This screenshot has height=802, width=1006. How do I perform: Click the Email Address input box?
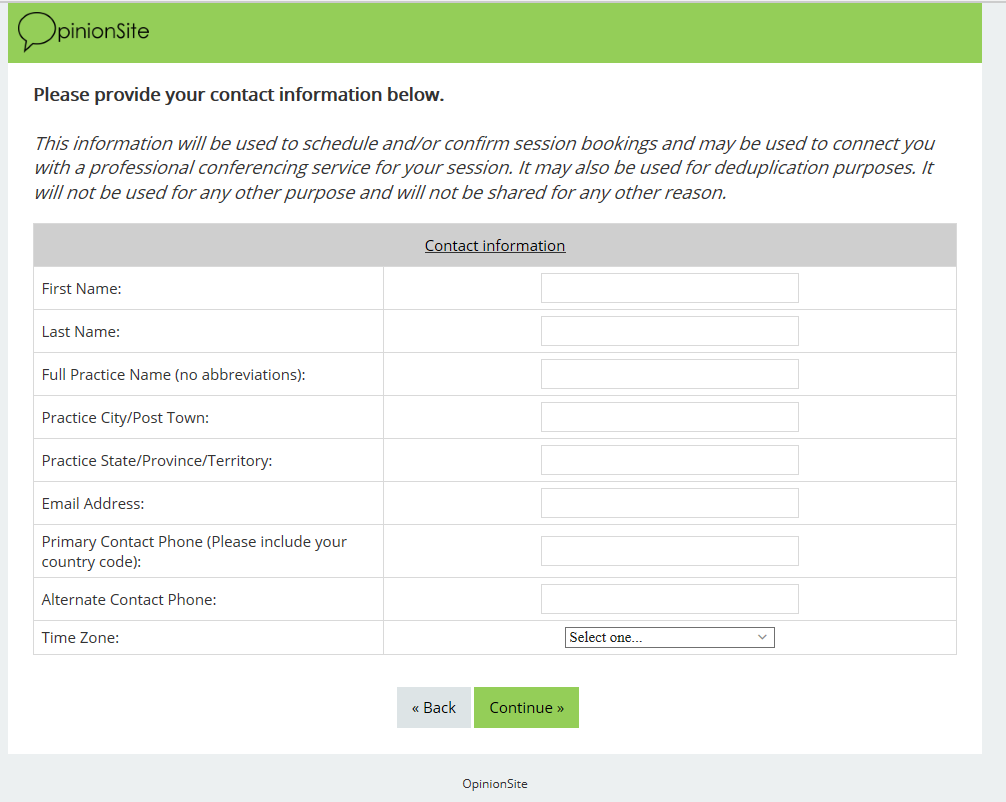click(x=669, y=503)
